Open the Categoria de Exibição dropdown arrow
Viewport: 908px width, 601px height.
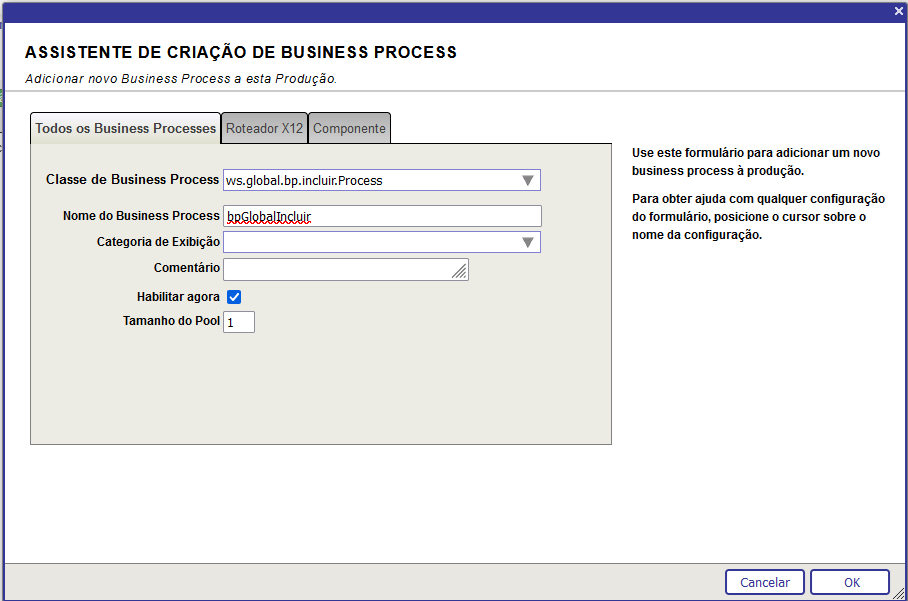click(x=528, y=243)
